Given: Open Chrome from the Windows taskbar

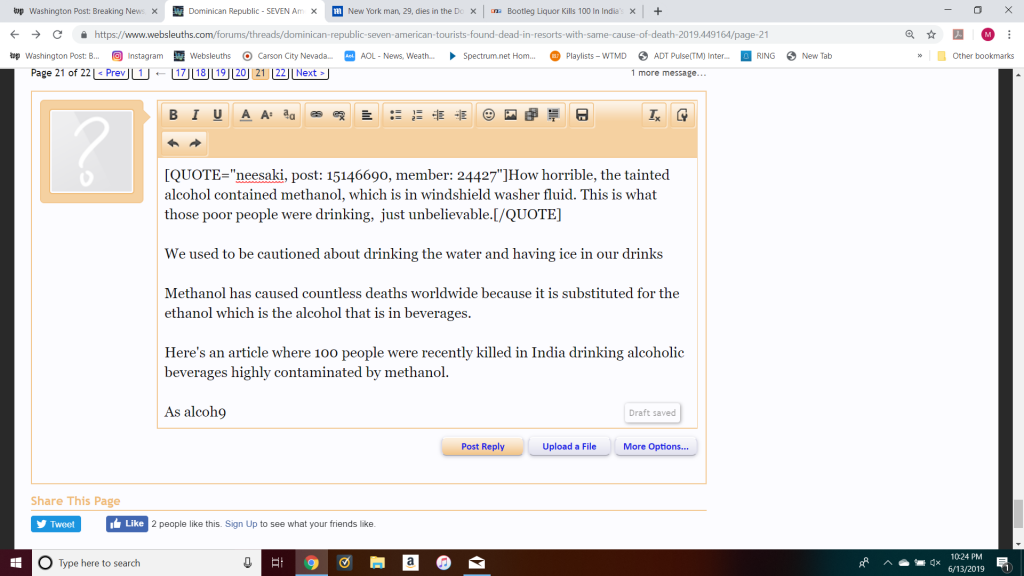Looking at the screenshot, I should (x=311, y=563).
